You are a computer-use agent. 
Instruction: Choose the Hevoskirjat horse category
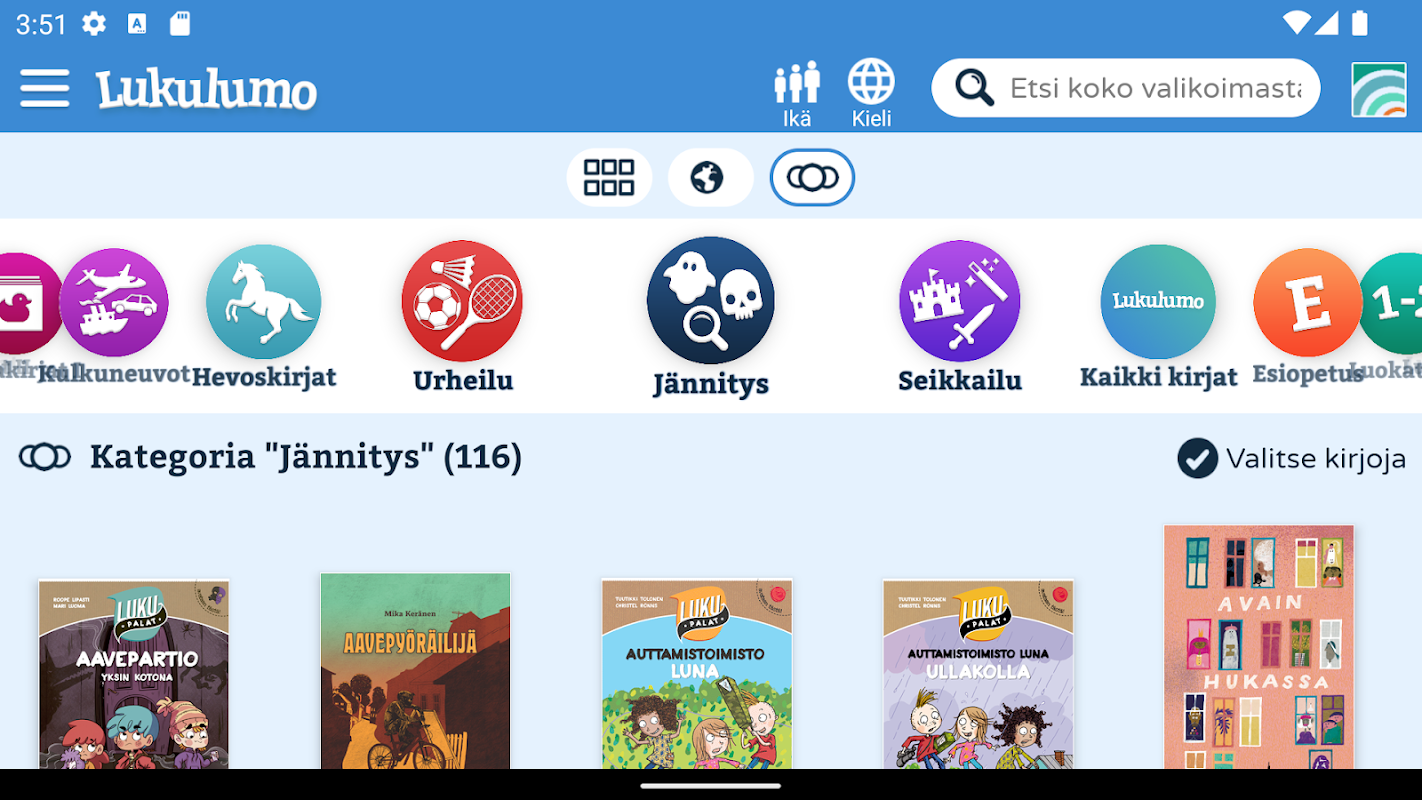point(264,302)
